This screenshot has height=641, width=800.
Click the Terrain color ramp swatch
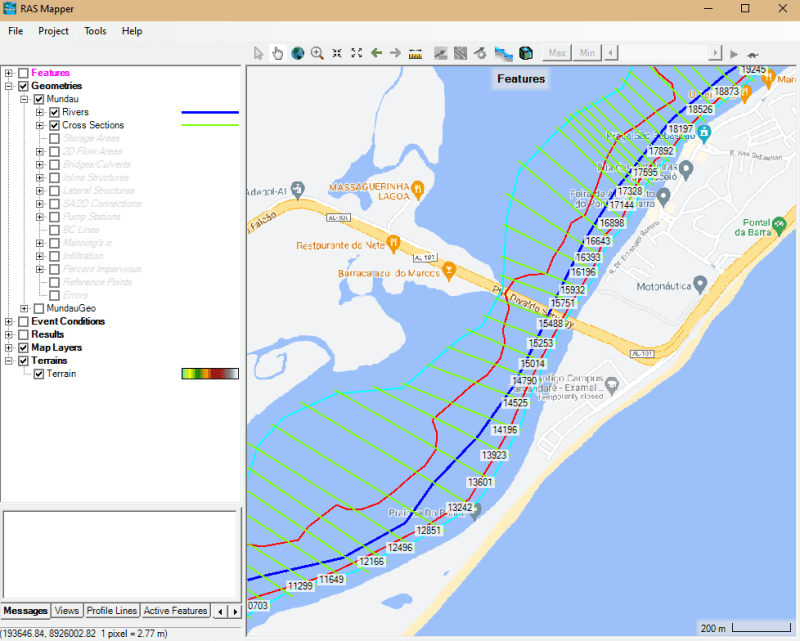coord(210,374)
